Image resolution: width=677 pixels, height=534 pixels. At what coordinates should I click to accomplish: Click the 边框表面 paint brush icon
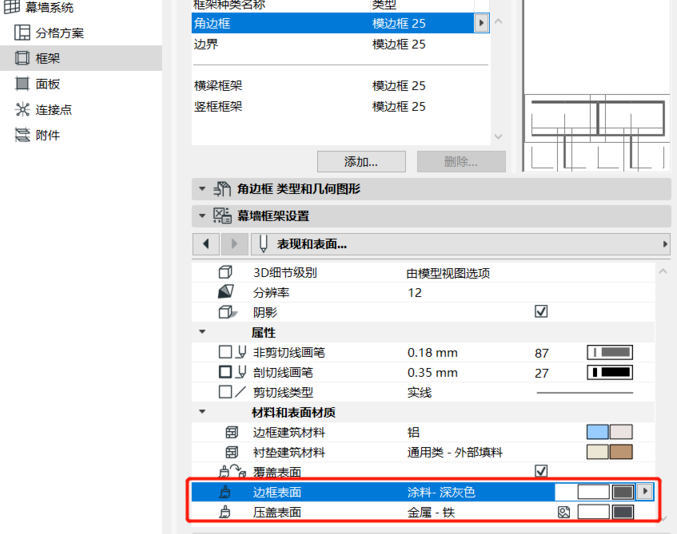pos(225,492)
